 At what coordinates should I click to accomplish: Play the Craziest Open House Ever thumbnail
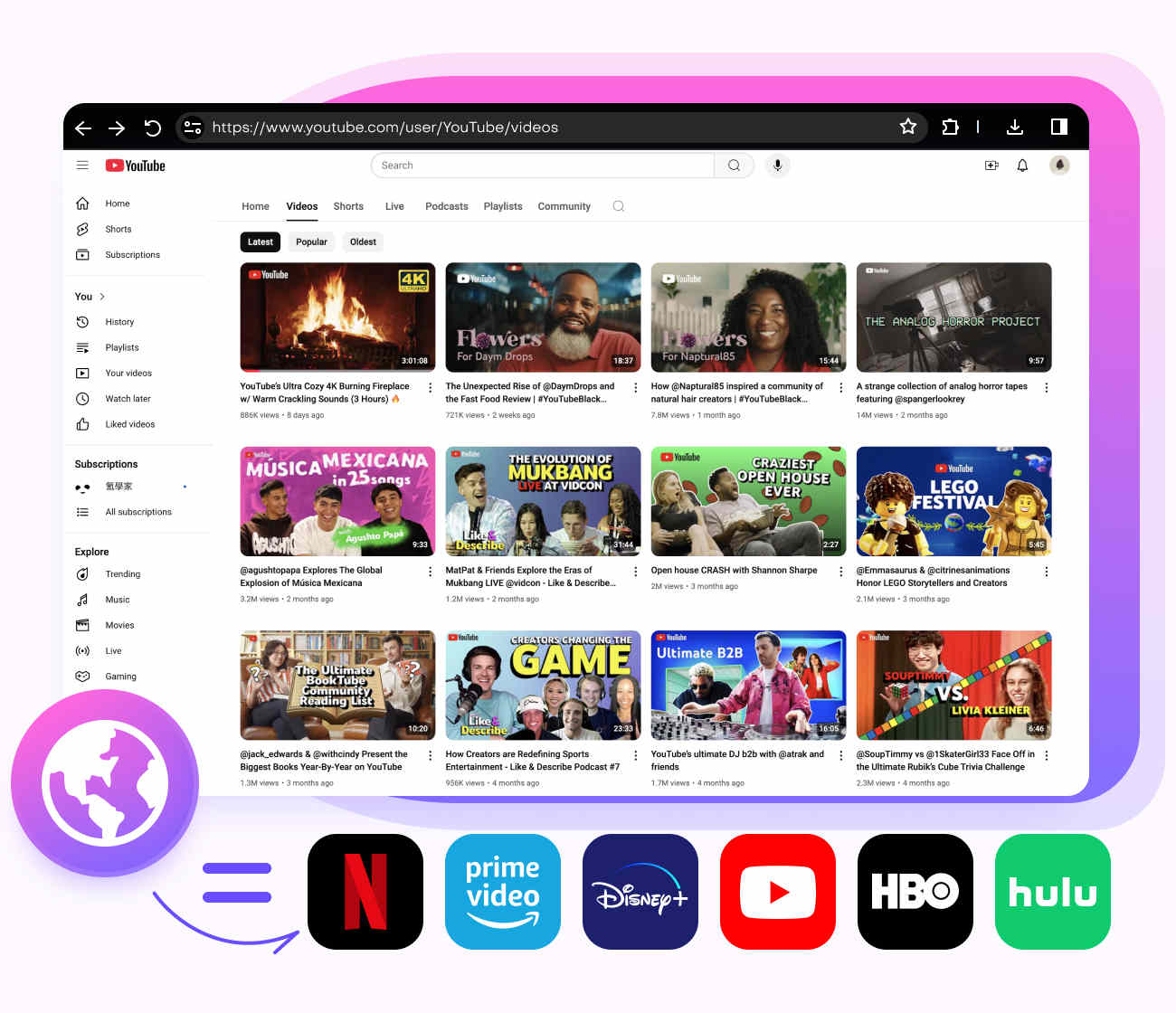(x=748, y=501)
